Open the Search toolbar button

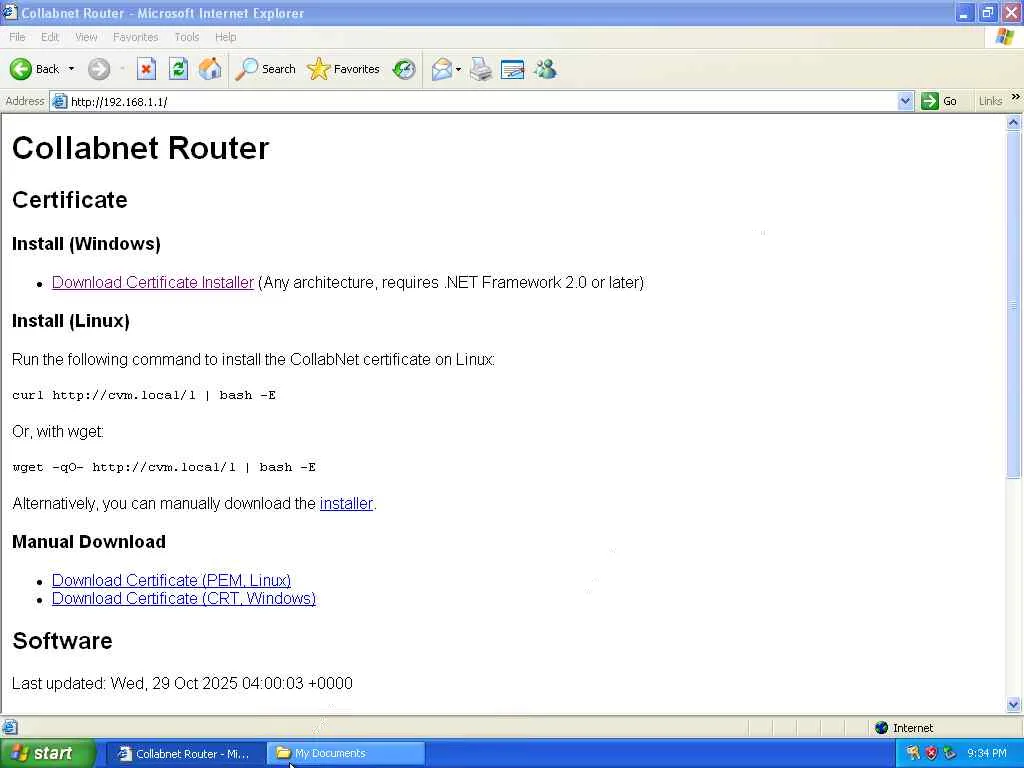[265, 69]
